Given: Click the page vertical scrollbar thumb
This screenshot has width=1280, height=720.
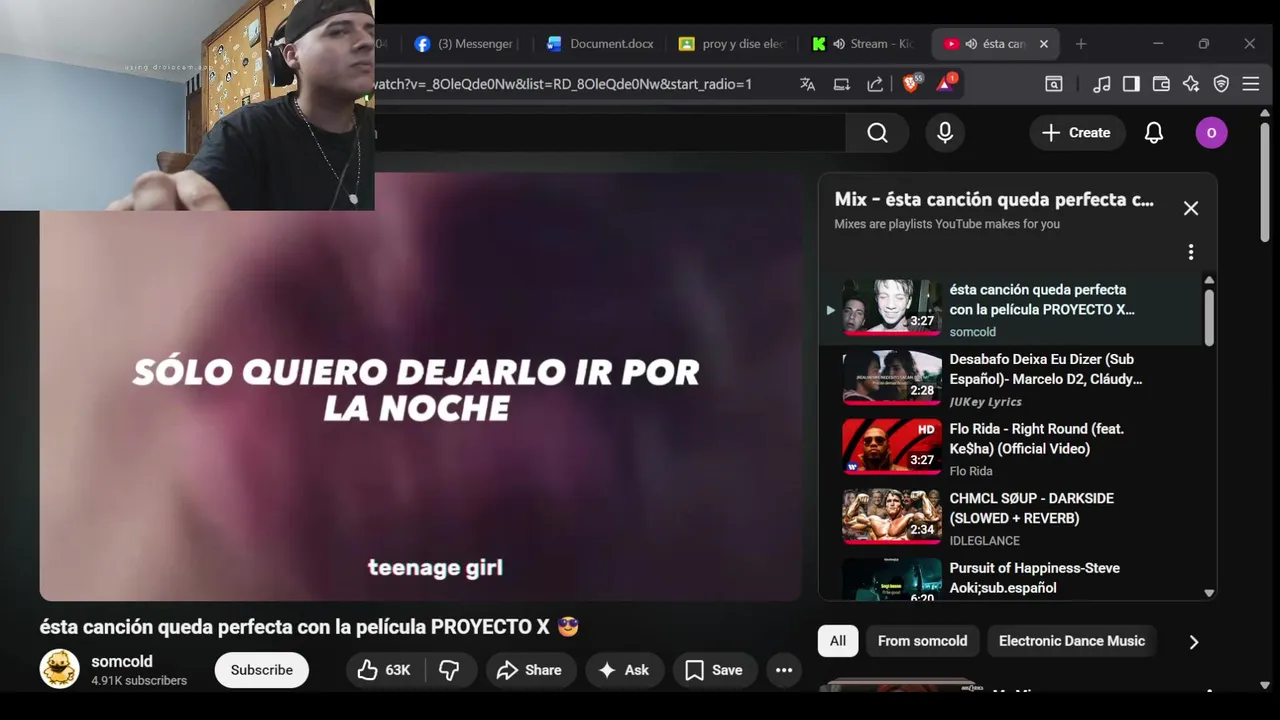Looking at the screenshot, I should pos(1264,181).
